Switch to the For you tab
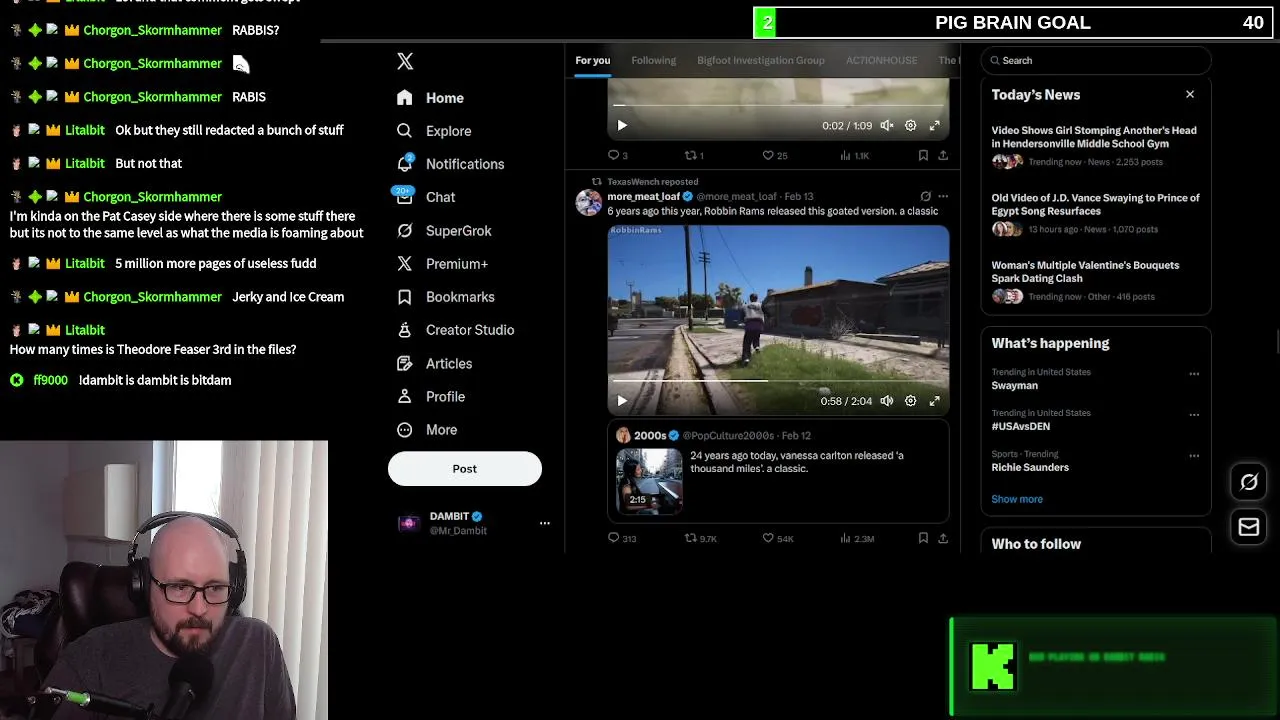 pyautogui.click(x=592, y=61)
